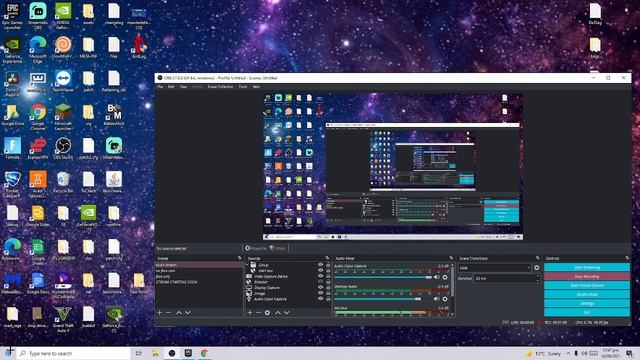Enable Studio Mode button
The image size is (640, 360).
[x=587, y=294]
